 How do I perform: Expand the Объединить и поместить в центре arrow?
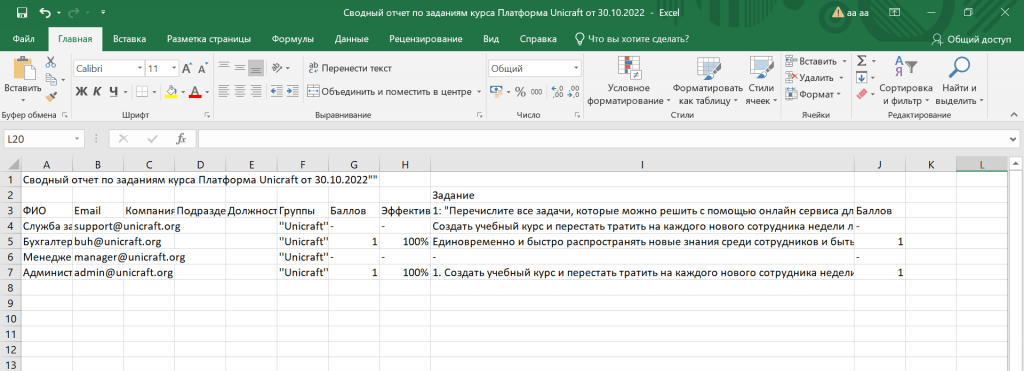click(479, 92)
